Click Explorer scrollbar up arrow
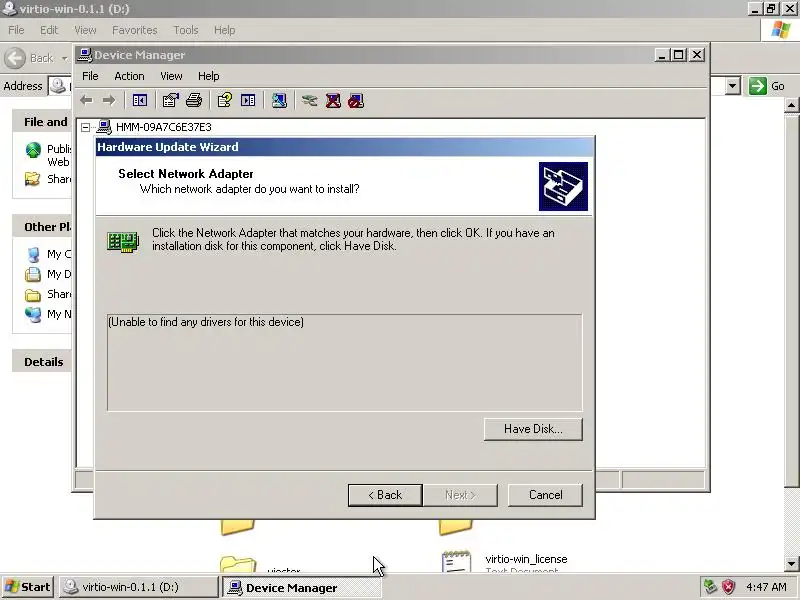This screenshot has height=600, width=800. pos(791,106)
